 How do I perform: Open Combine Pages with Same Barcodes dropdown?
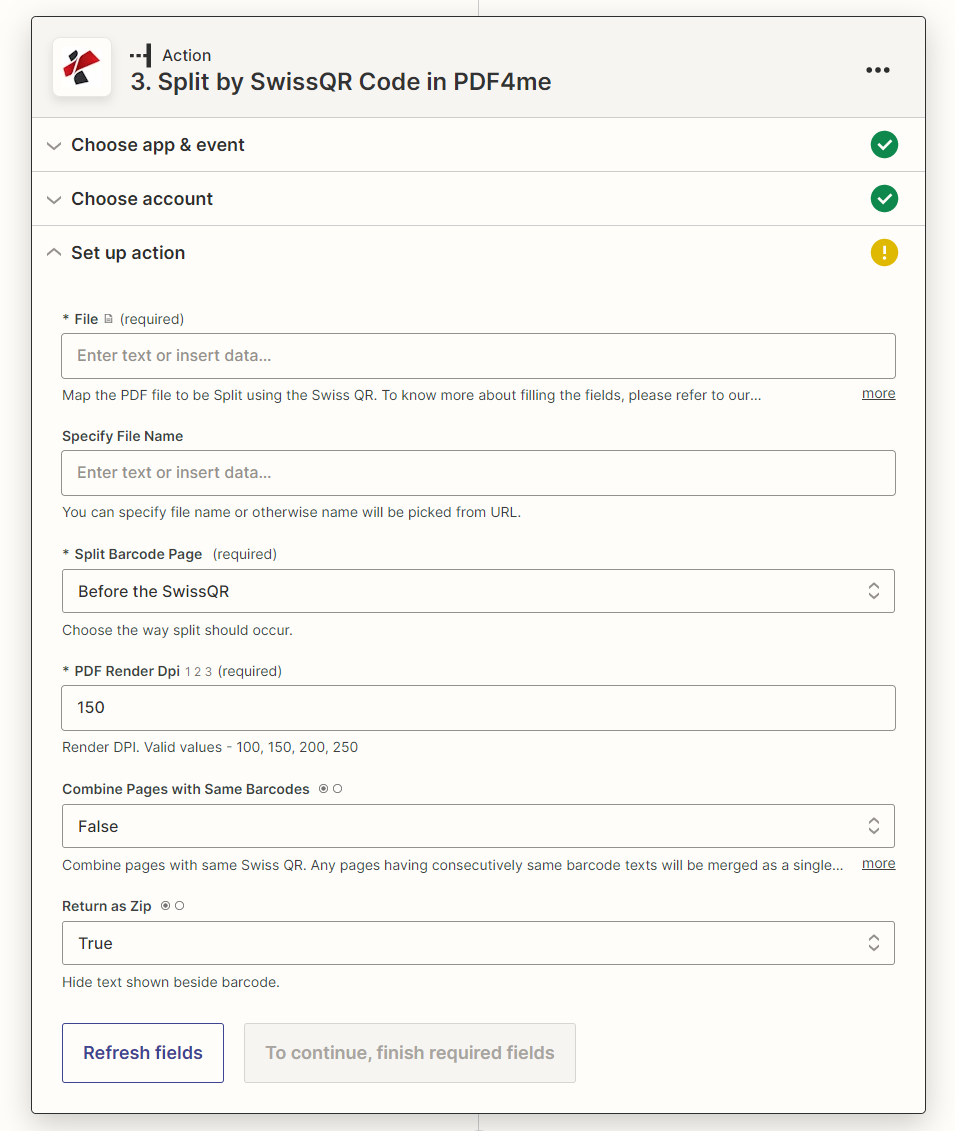point(478,826)
